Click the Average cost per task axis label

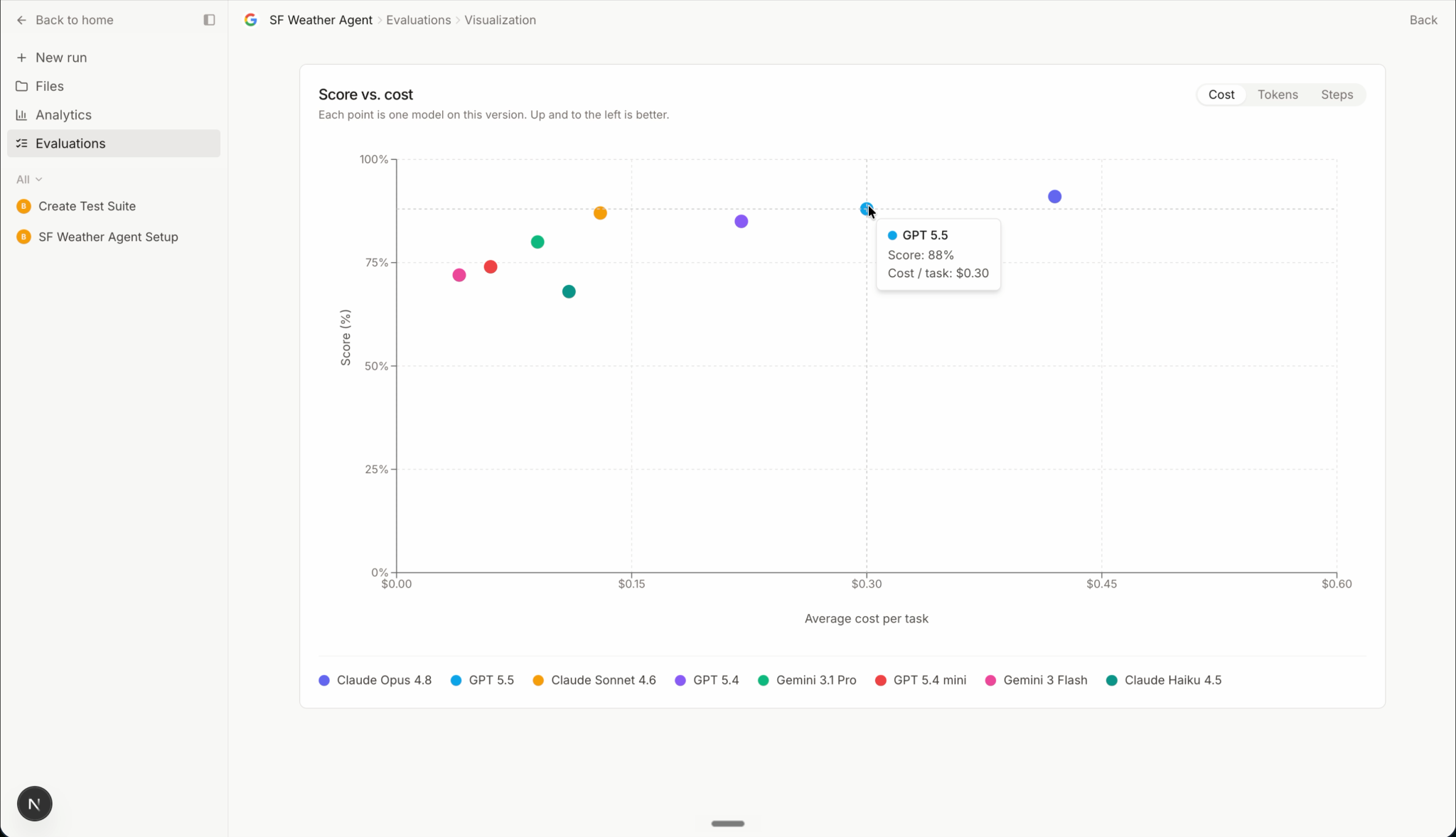pos(866,619)
